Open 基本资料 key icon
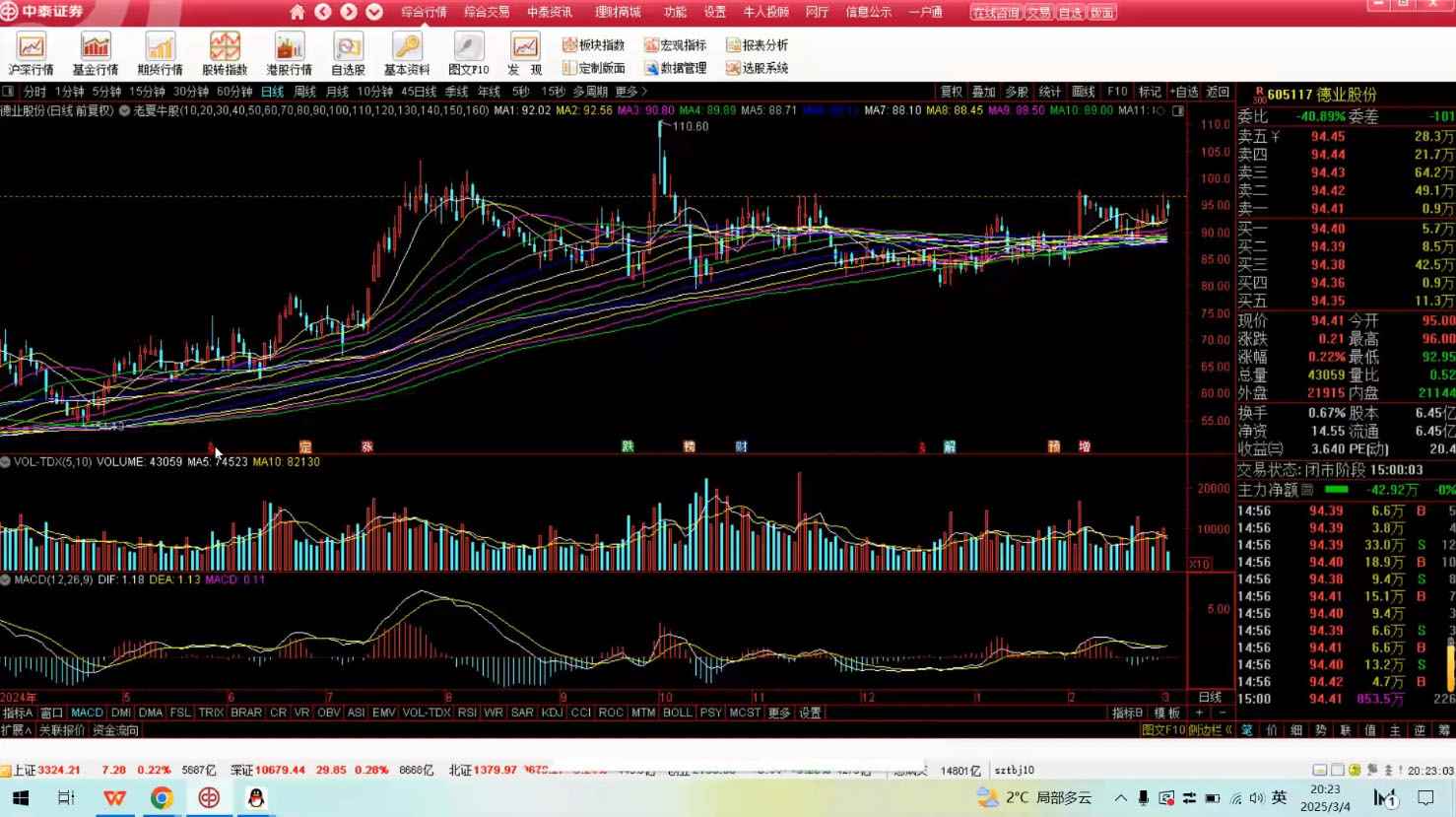Image resolution: width=1456 pixels, height=817 pixels. (x=407, y=54)
